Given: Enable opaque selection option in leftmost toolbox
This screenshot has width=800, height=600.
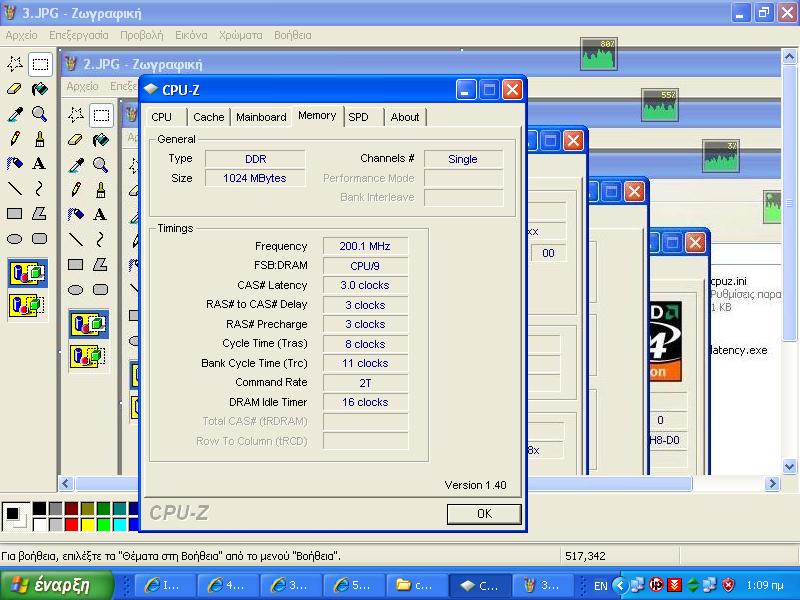Looking at the screenshot, I should click(27, 272).
